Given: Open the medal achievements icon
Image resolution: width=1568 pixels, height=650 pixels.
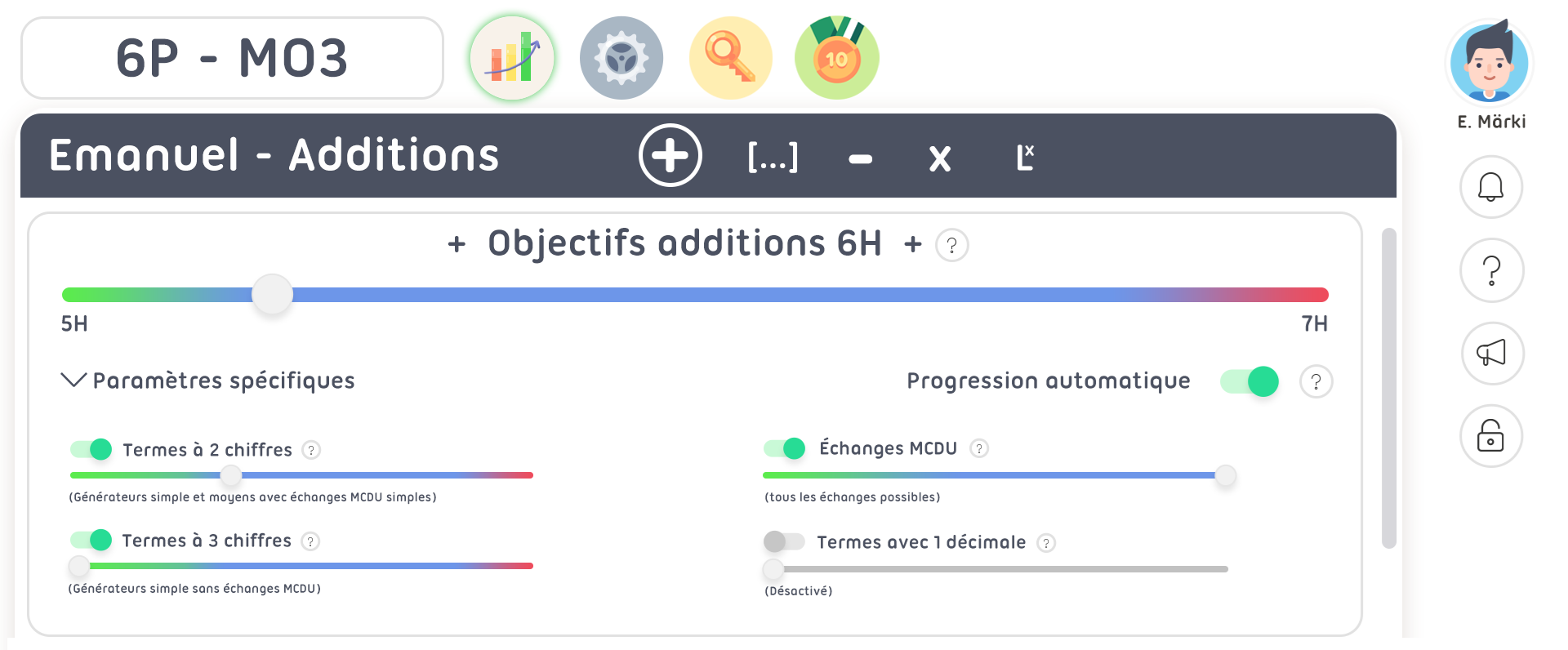Looking at the screenshot, I should [836, 58].
